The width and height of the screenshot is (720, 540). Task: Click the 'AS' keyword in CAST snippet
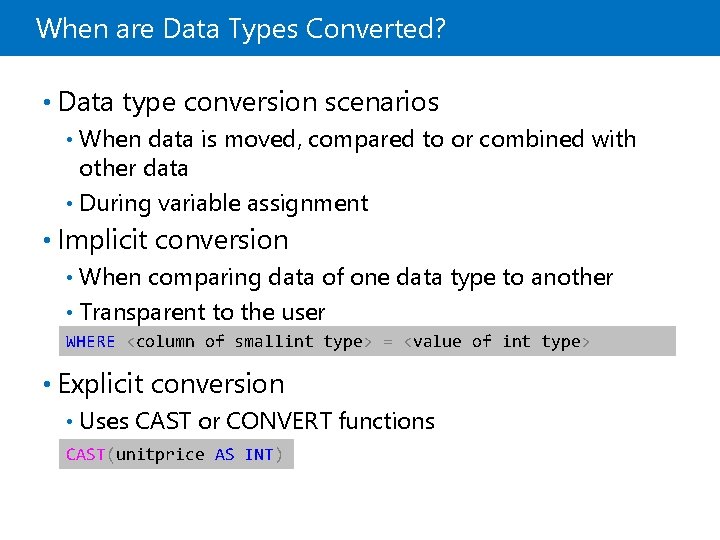pyautogui.click(x=225, y=455)
